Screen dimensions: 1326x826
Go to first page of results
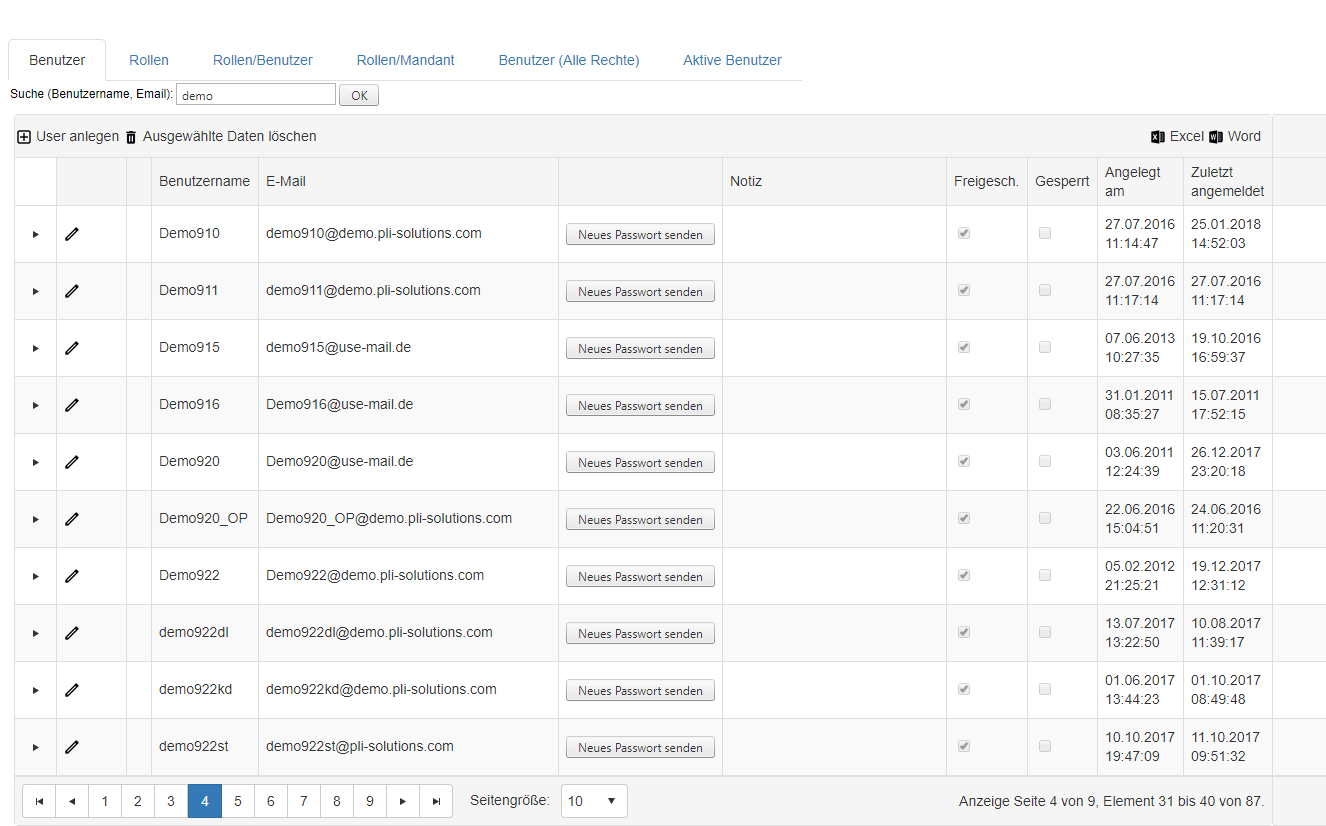tap(39, 801)
